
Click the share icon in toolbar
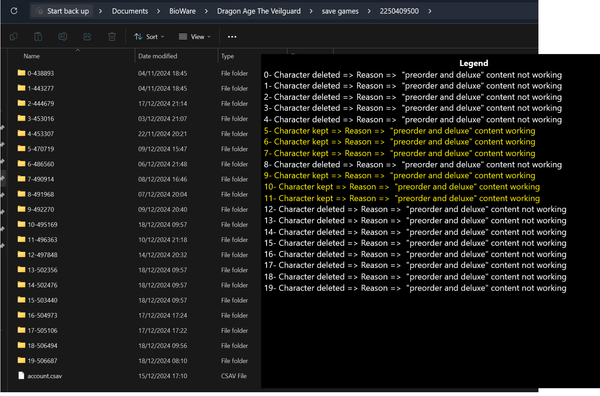click(x=87, y=37)
